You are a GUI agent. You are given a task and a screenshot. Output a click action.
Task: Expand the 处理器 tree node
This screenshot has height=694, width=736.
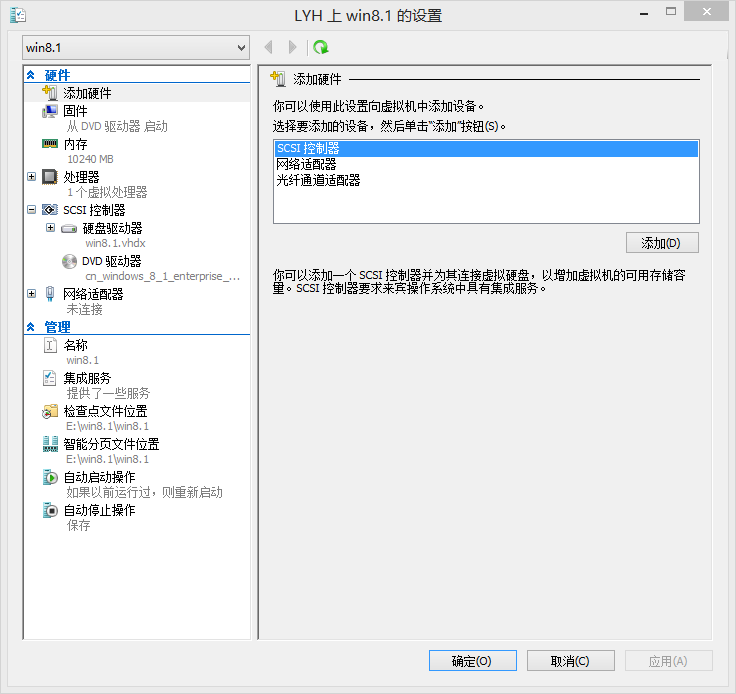click(31, 176)
